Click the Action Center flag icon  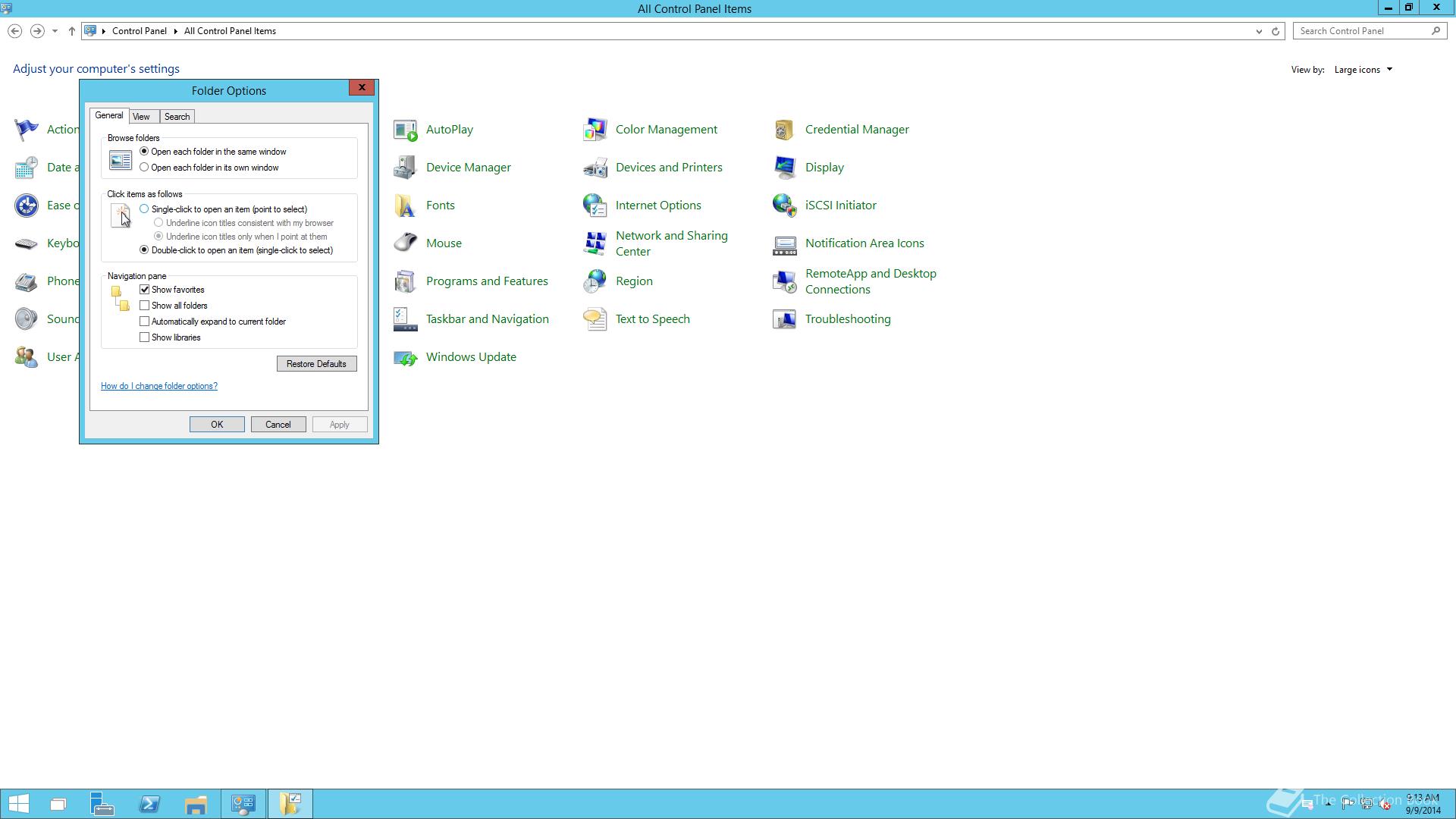27,130
